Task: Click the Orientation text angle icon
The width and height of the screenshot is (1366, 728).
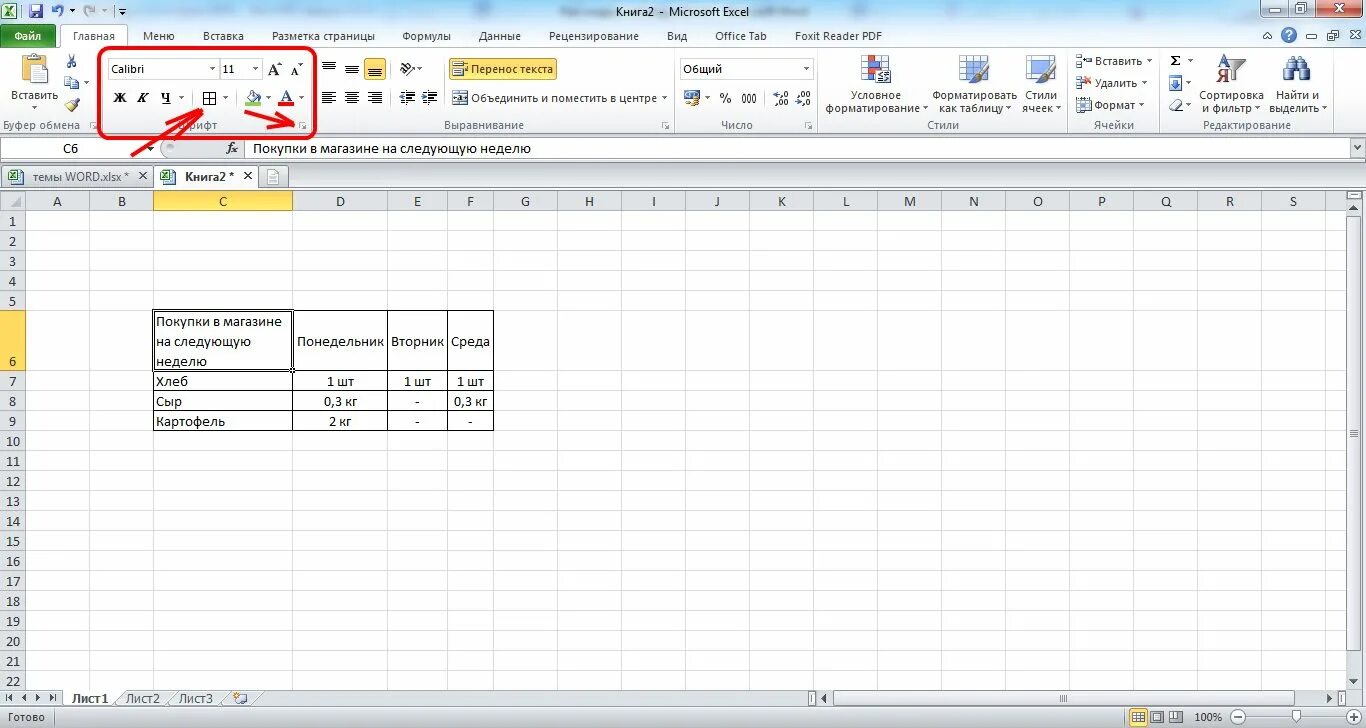Action: pyautogui.click(x=407, y=69)
